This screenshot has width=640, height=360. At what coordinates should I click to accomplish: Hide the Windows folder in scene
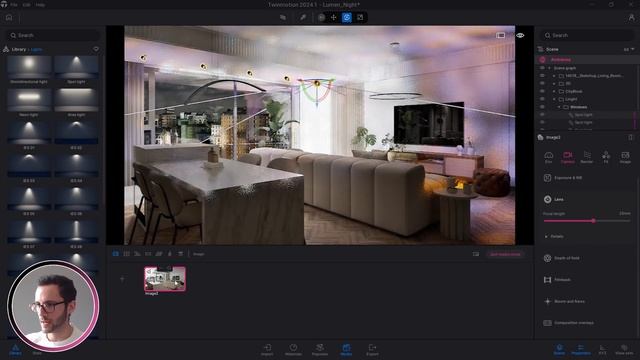pyautogui.click(x=542, y=107)
